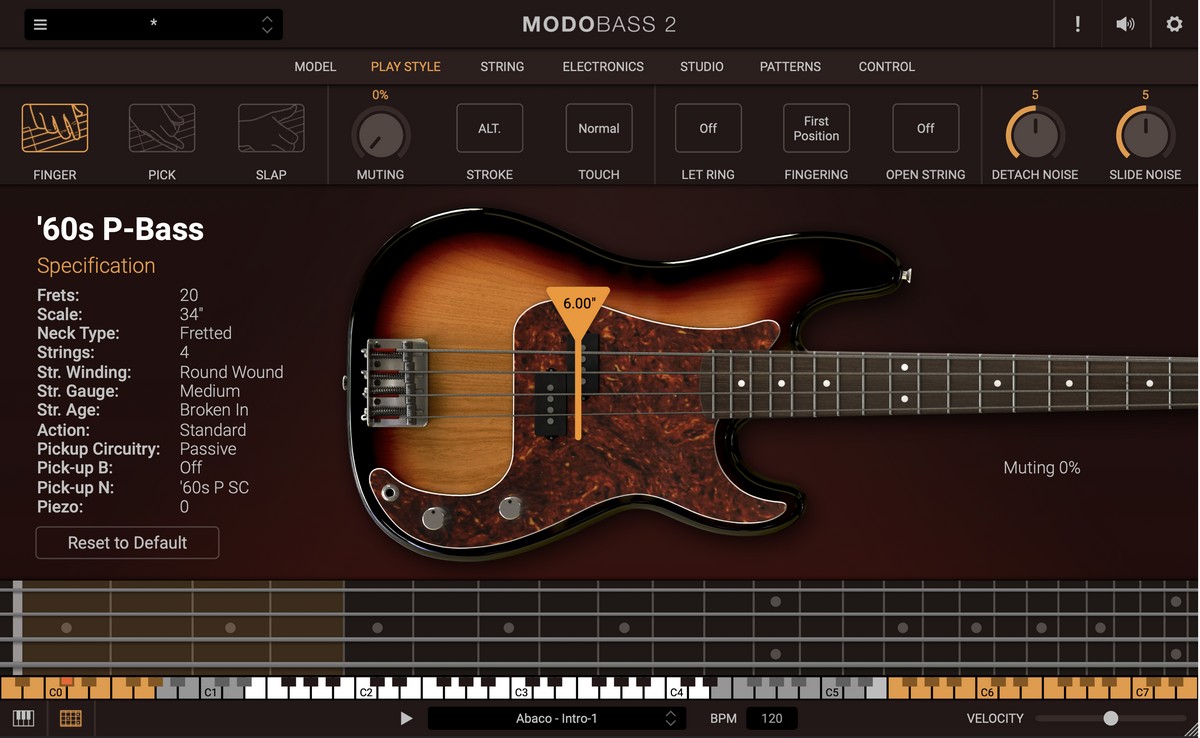
Task: Click the Reset to Default button
Action: 127,543
